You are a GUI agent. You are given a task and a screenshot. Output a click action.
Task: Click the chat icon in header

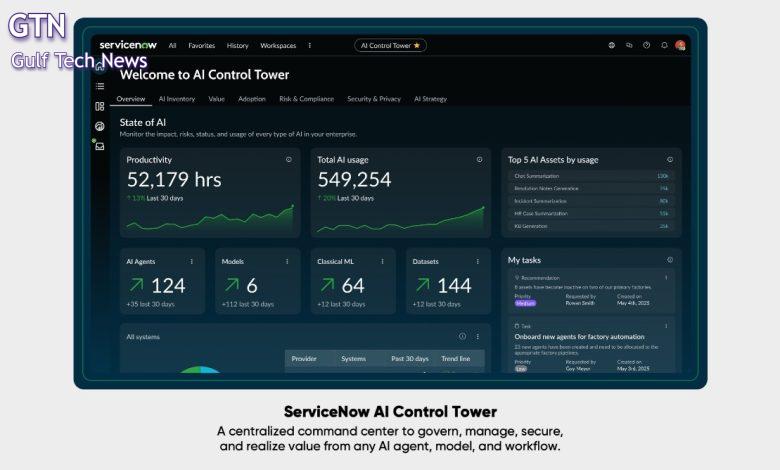pos(629,45)
